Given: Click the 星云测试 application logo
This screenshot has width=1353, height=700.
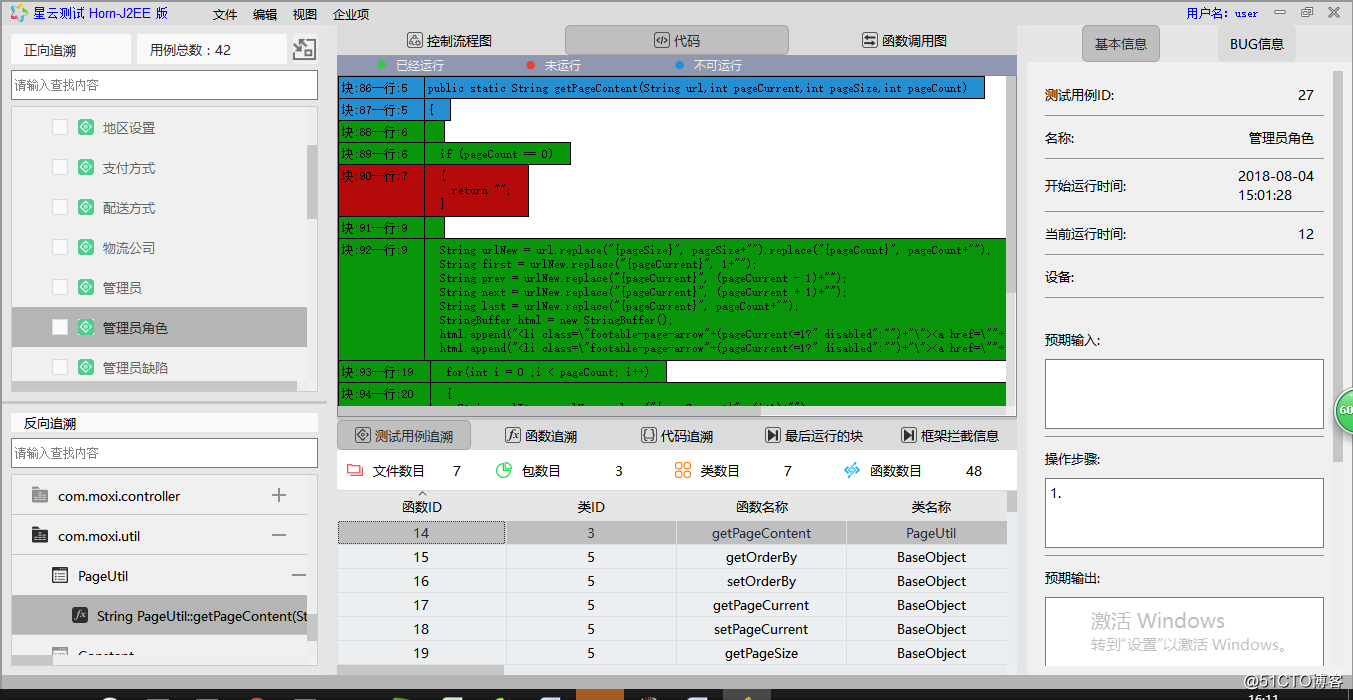Looking at the screenshot, I should pos(17,14).
